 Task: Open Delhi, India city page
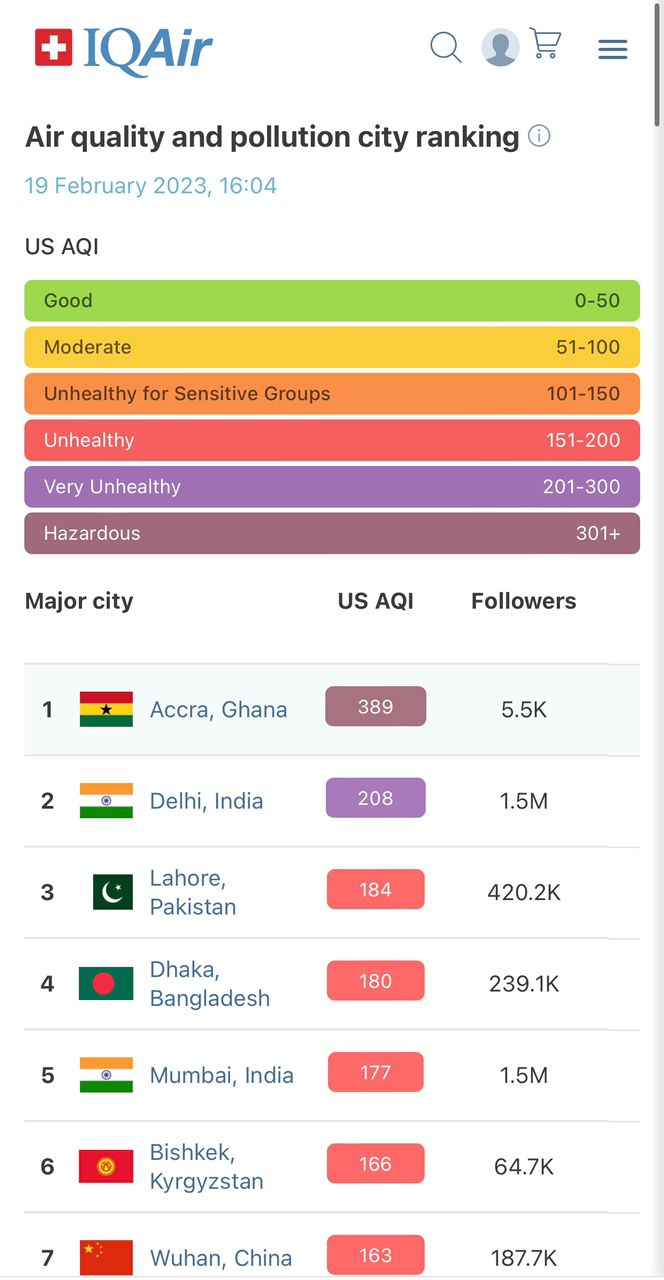click(206, 800)
